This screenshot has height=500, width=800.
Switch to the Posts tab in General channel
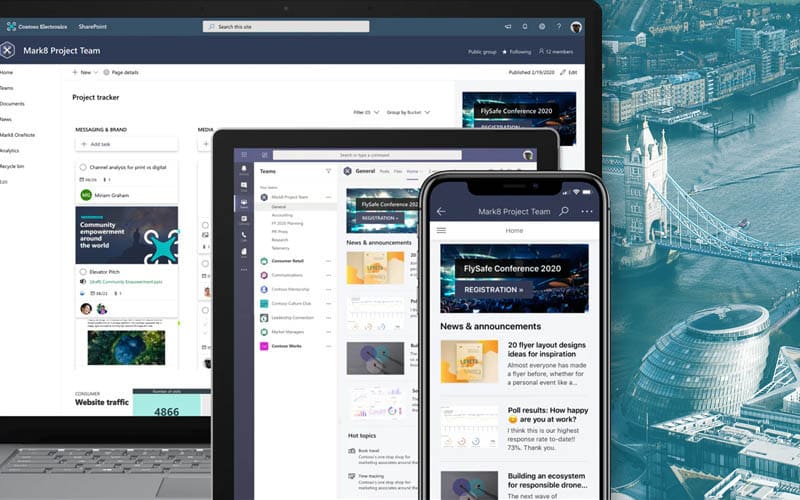[x=385, y=171]
